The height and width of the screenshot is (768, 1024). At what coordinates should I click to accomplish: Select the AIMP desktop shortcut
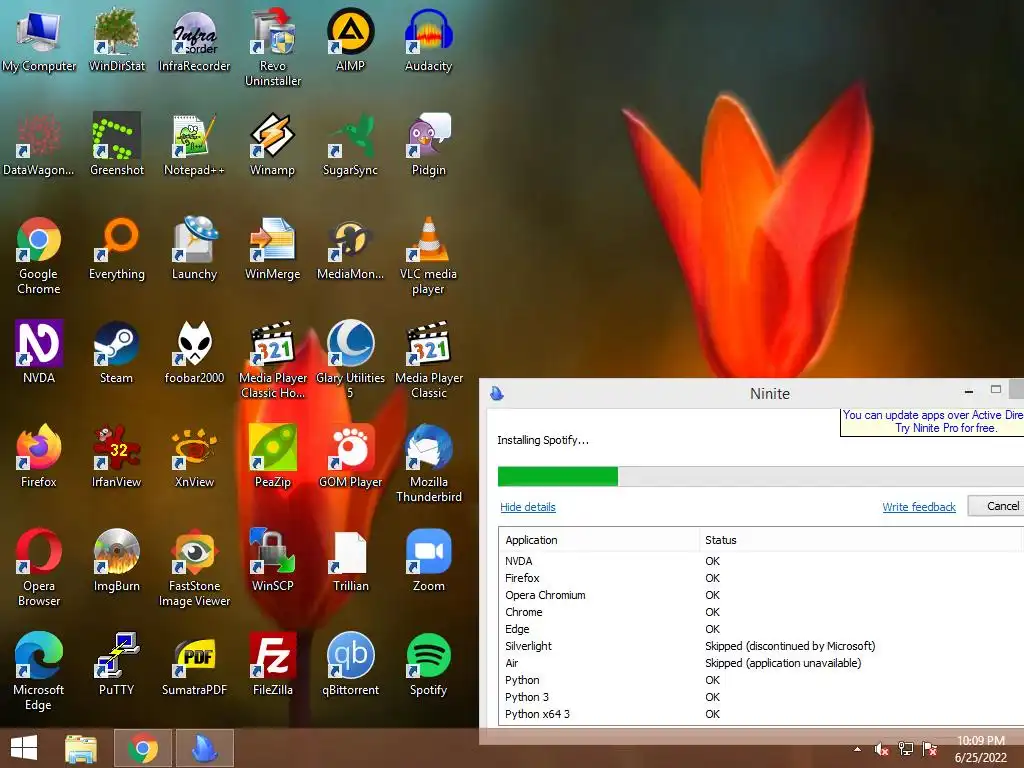350,40
